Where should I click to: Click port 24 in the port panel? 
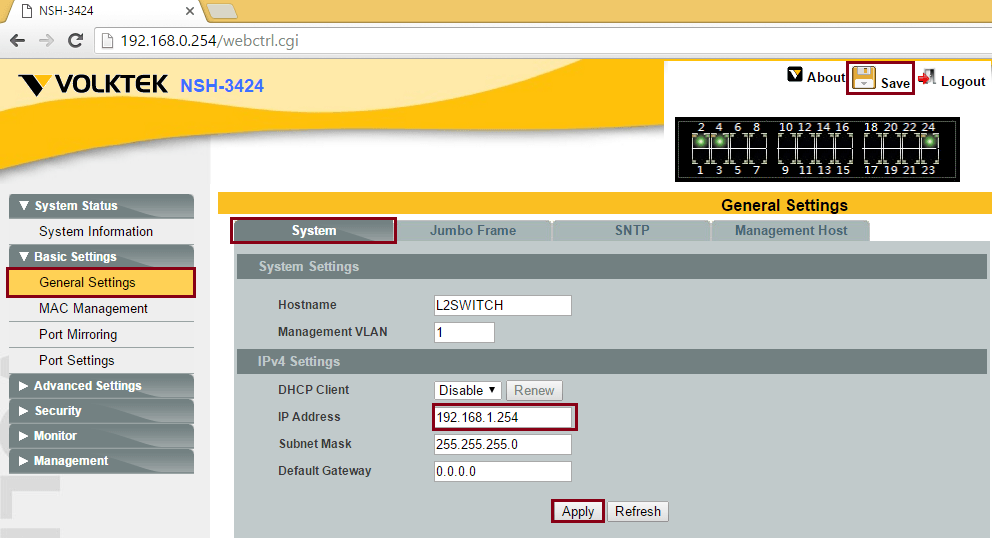tap(929, 141)
